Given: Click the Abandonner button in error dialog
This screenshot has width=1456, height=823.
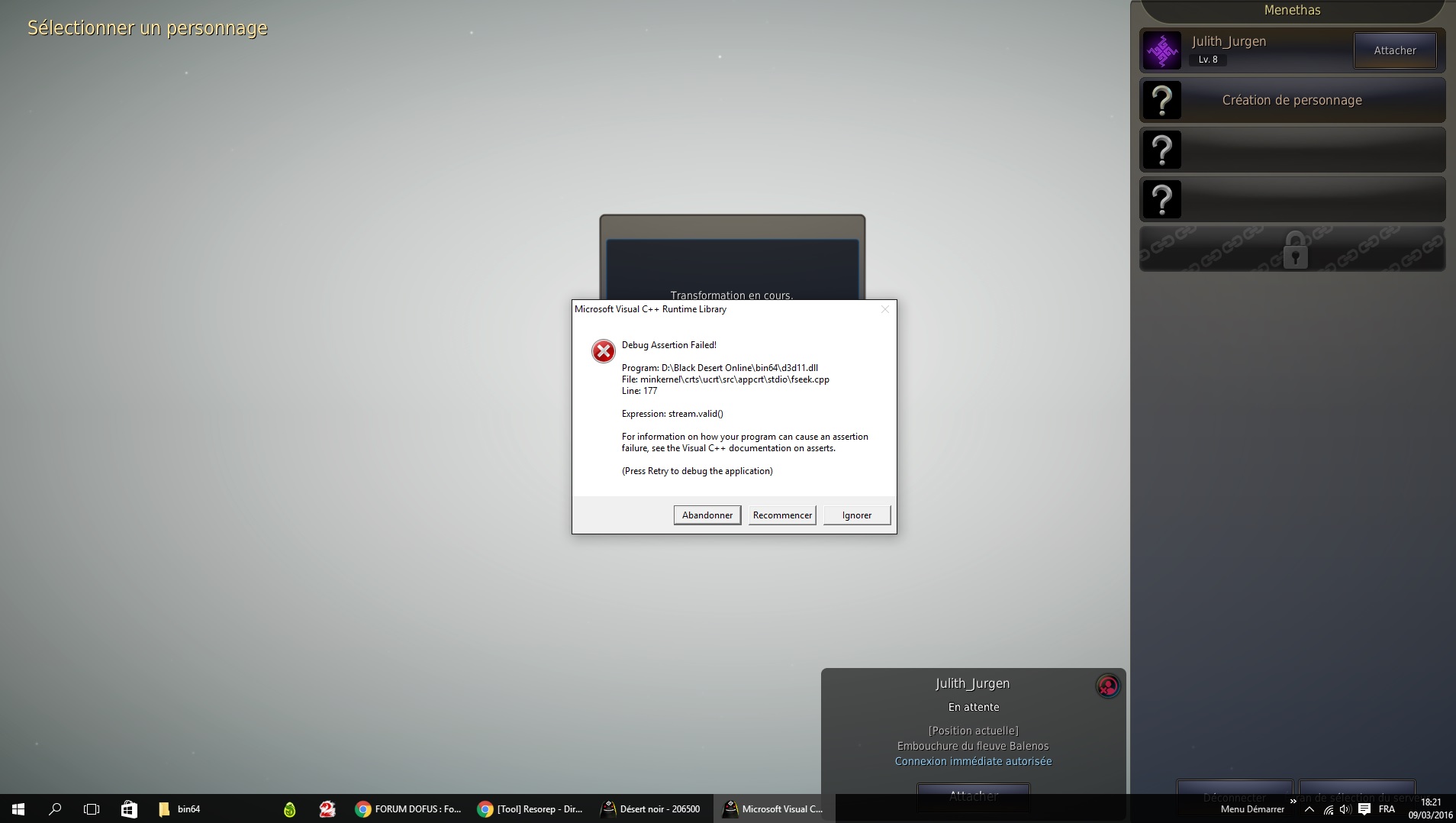Looking at the screenshot, I should click(x=707, y=515).
